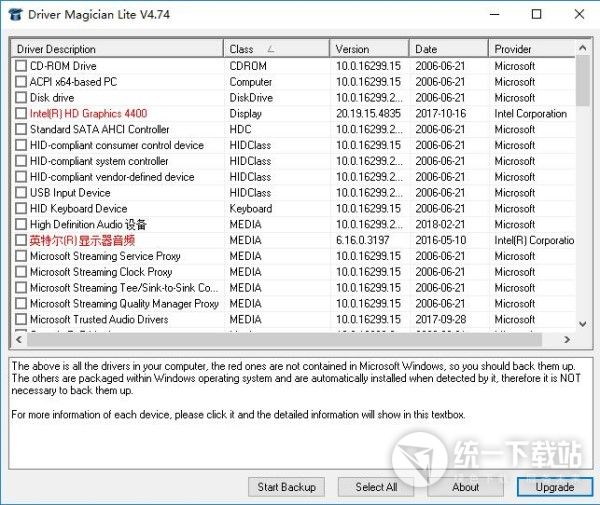This screenshot has height=505, width=600.
Task: Click the Select All button
Action: (376, 487)
